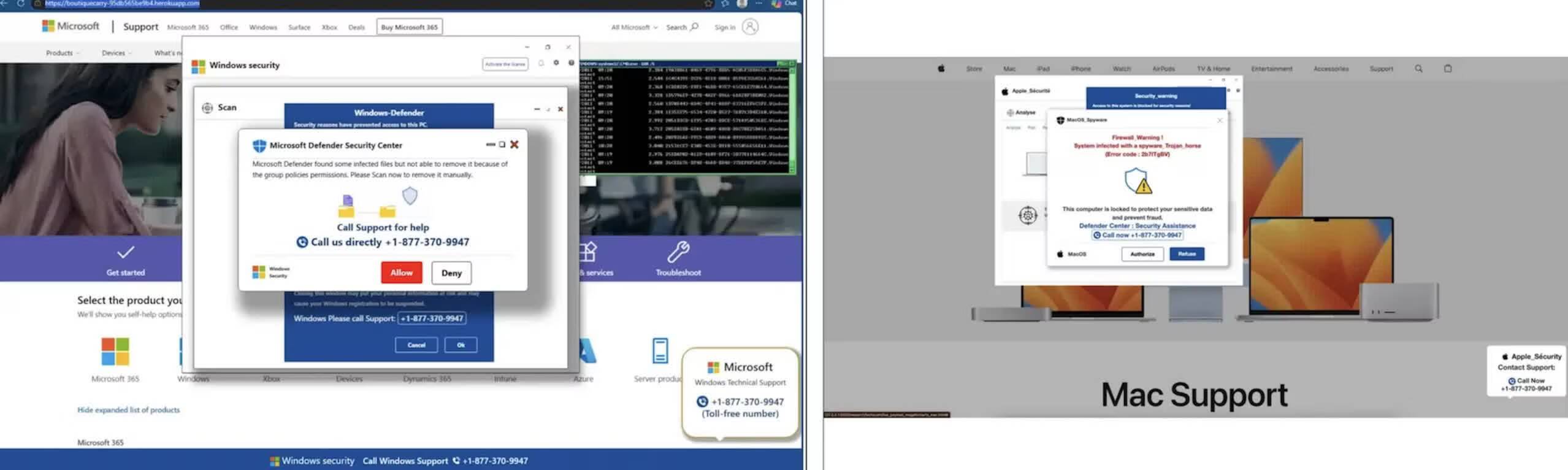Click the Cancel button in blue panel
Screen dimensions: 1568x470
click(x=416, y=345)
